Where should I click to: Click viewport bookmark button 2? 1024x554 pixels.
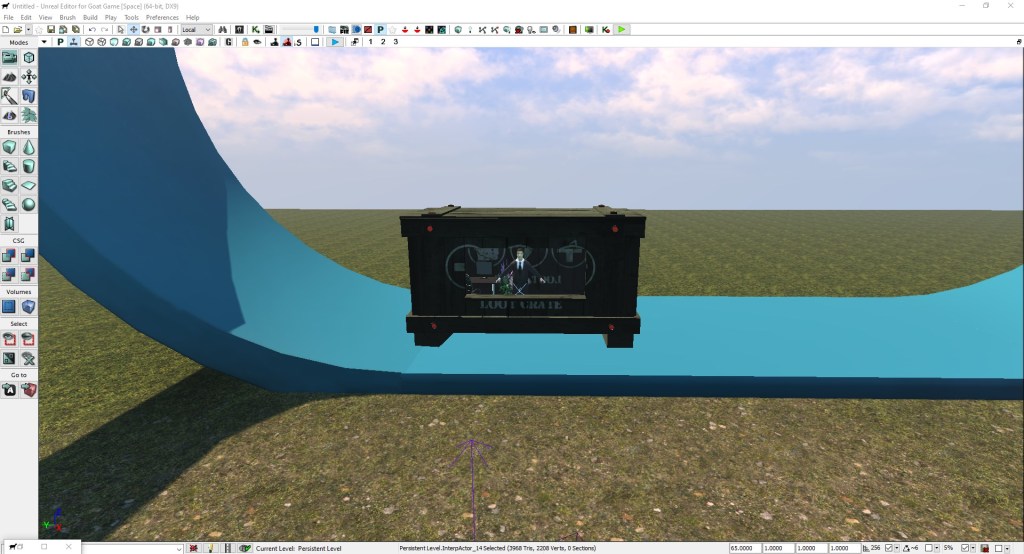(x=383, y=42)
